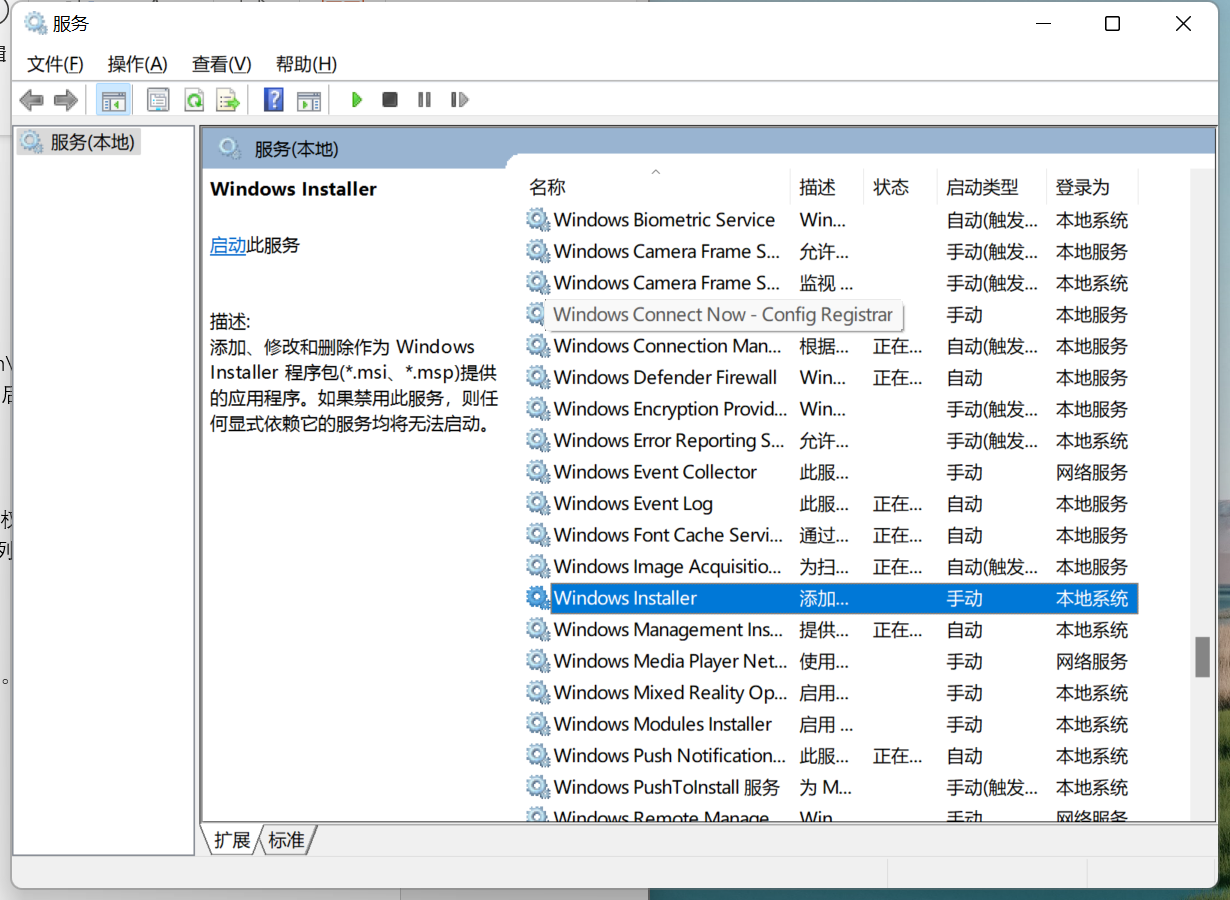Click 手动 startup type of Windows Modules Installer

pos(965,724)
